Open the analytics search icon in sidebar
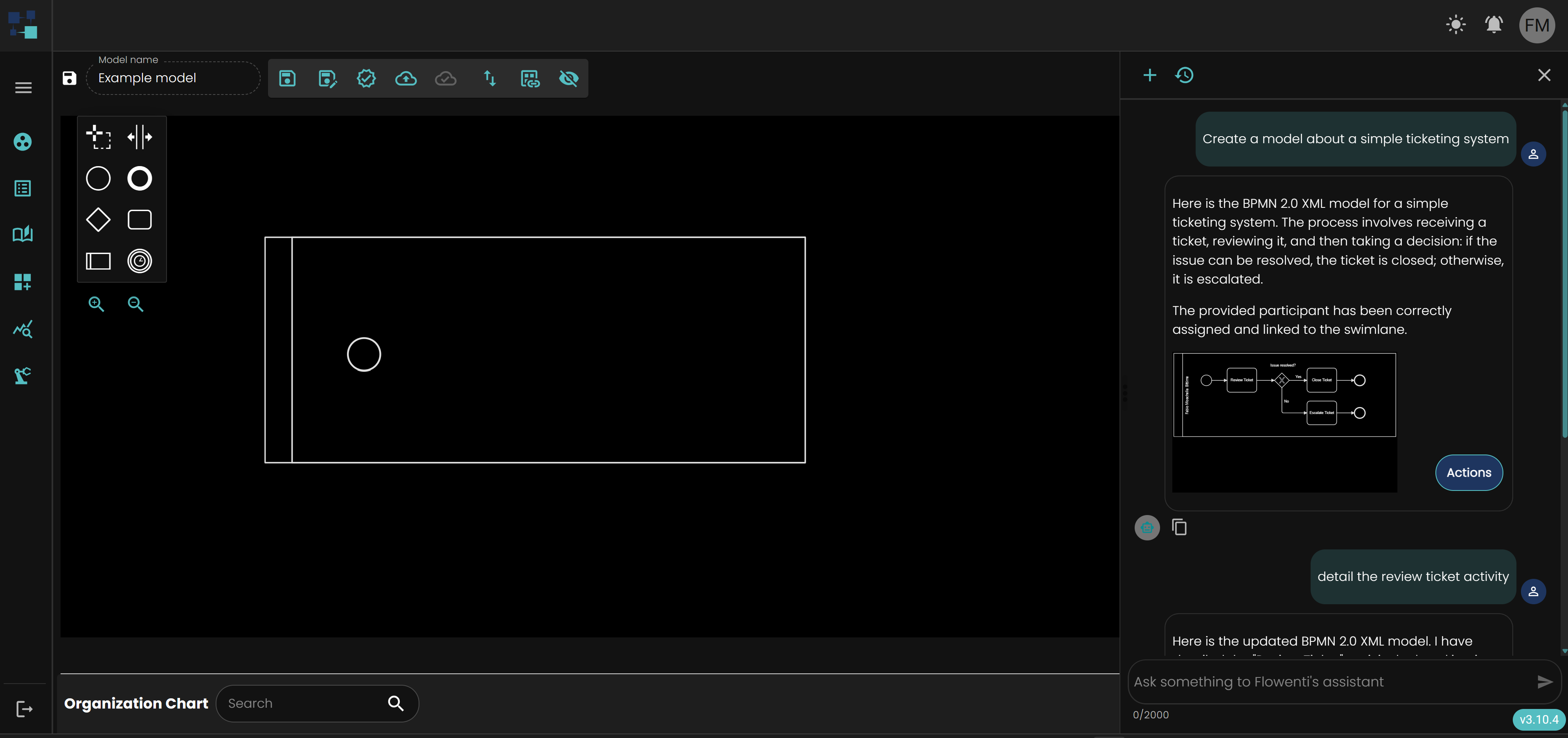Screen dimensions: 1568x738 23,329
